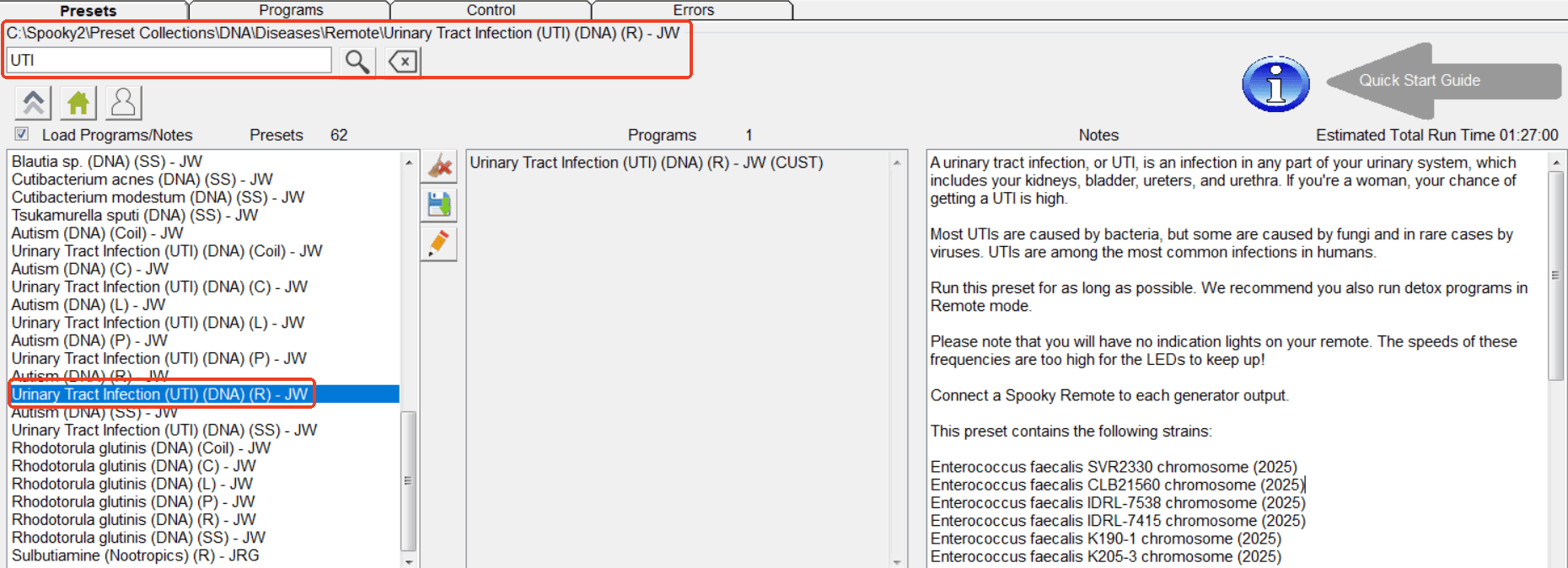Click the magnifying glass search icon
This screenshot has width=1568, height=568.
357,62
